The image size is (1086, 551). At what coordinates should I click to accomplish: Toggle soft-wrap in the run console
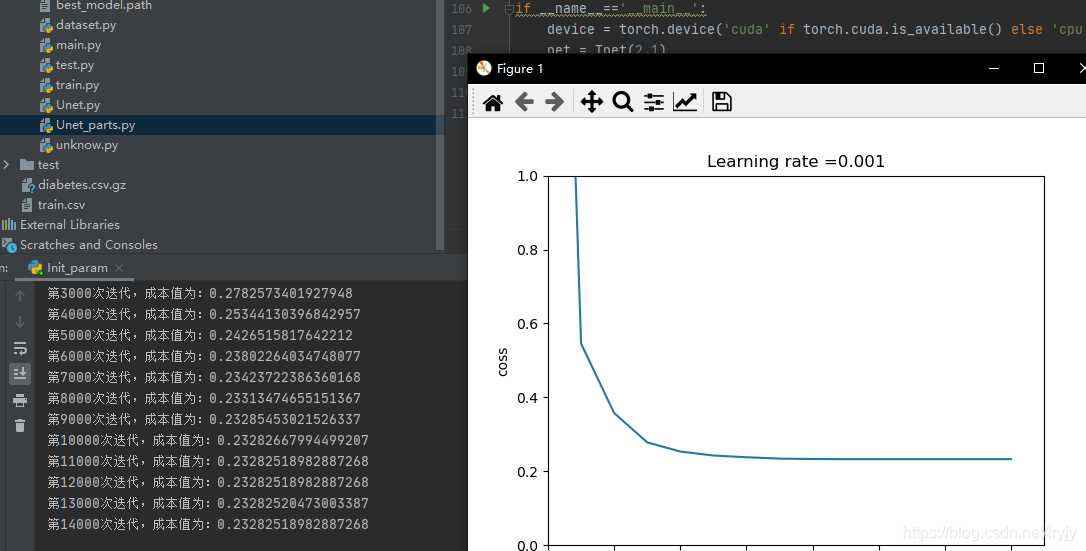[x=20, y=348]
